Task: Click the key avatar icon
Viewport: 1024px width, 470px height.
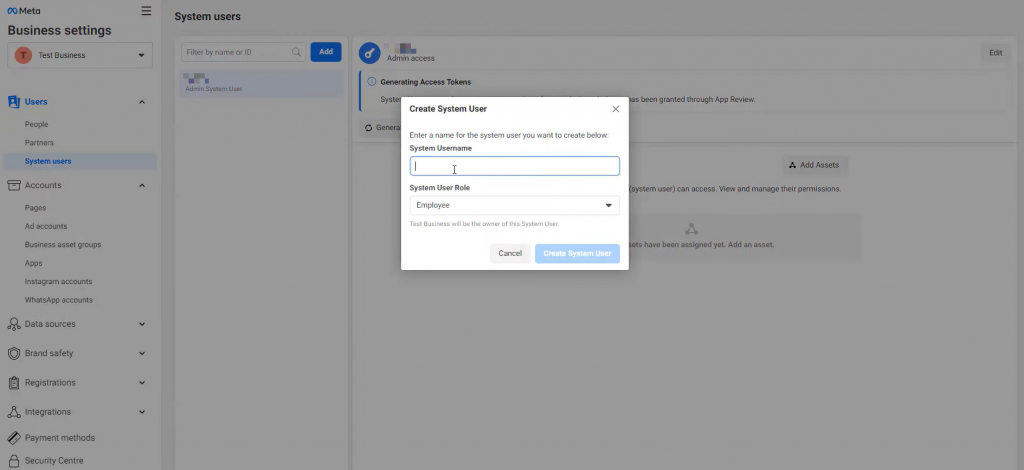Action: [x=370, y=54]
